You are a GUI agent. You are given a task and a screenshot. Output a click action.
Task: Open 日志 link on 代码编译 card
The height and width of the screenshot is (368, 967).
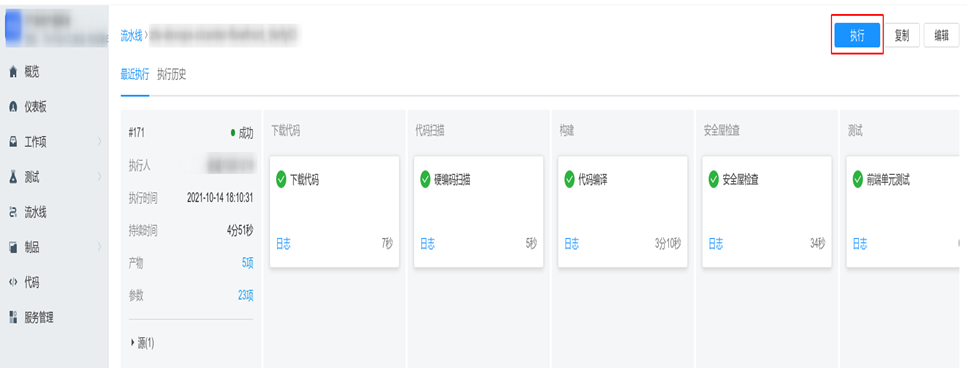[572, 244]
